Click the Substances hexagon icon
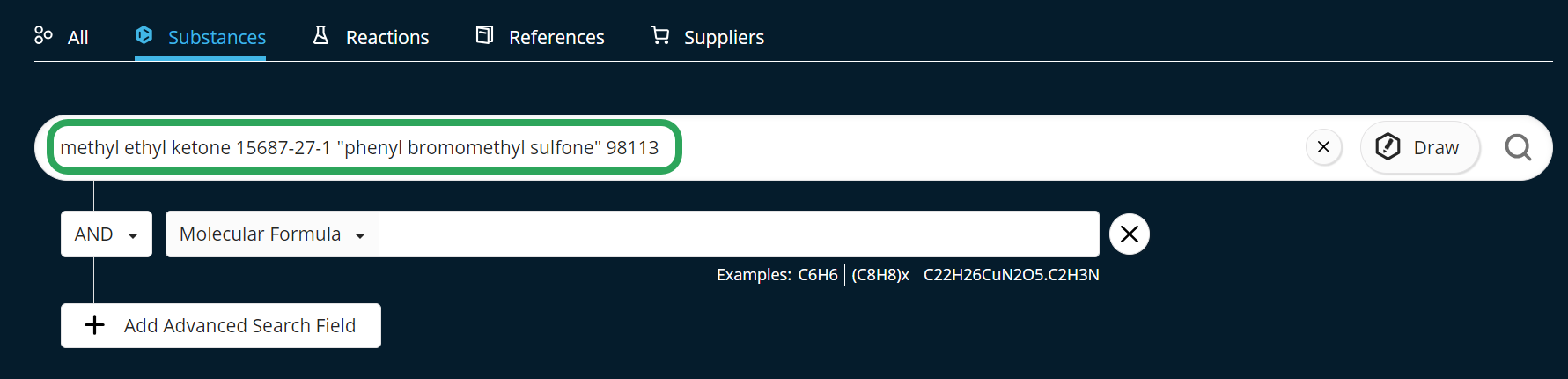 coord(144,35)
